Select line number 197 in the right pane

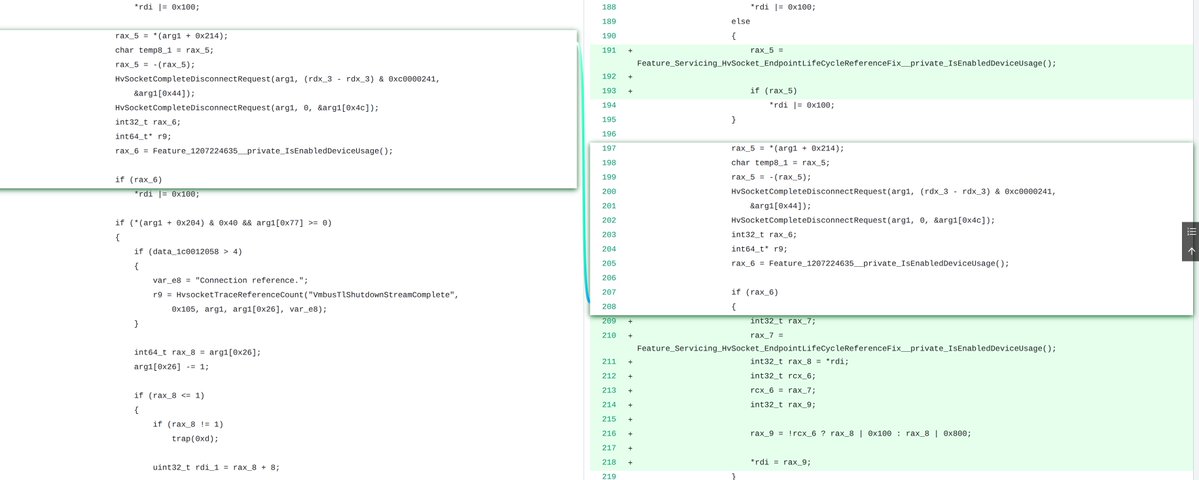(609, 148)
